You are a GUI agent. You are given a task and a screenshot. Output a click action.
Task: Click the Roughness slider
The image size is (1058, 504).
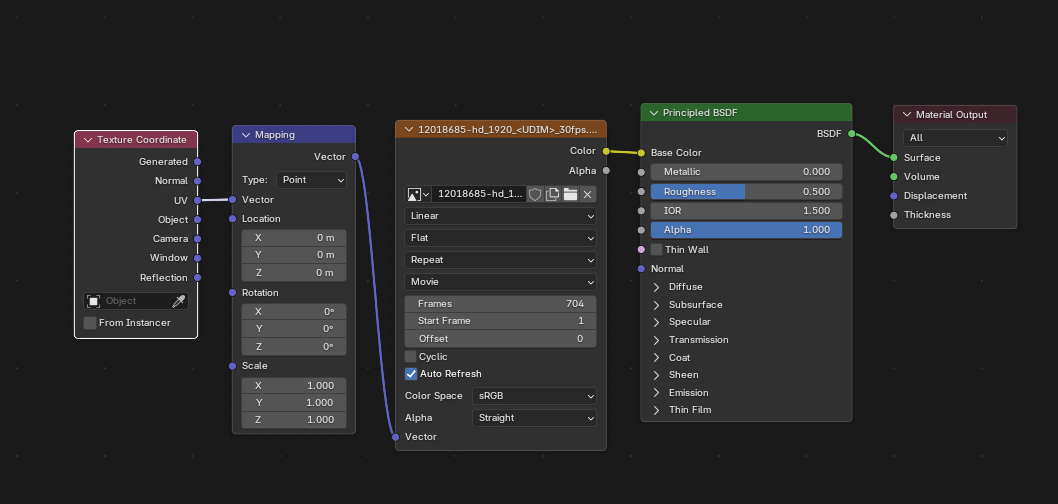click(x=746, y=192)
